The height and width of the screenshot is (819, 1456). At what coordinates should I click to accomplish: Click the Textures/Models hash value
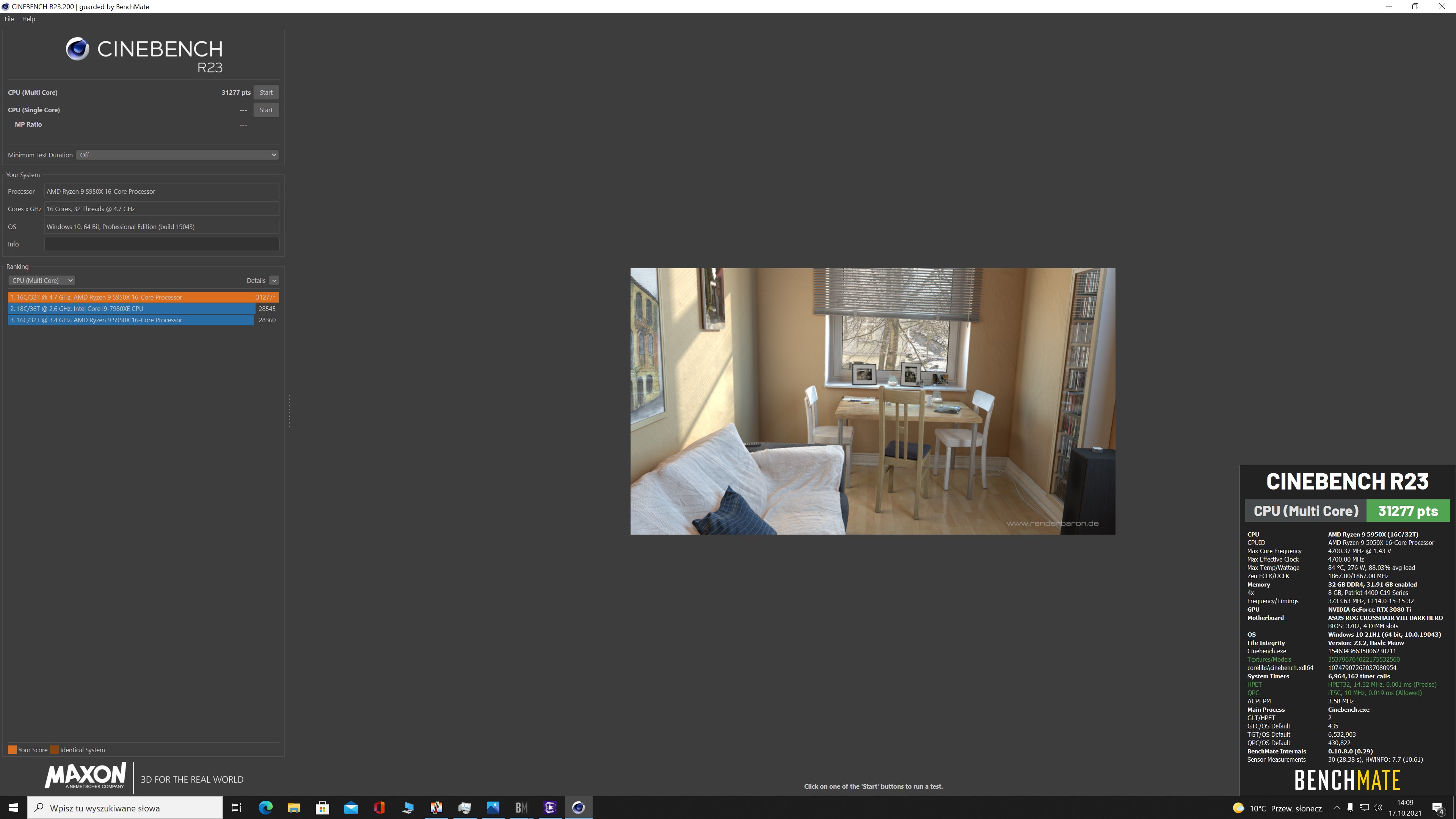point(1364,660)
